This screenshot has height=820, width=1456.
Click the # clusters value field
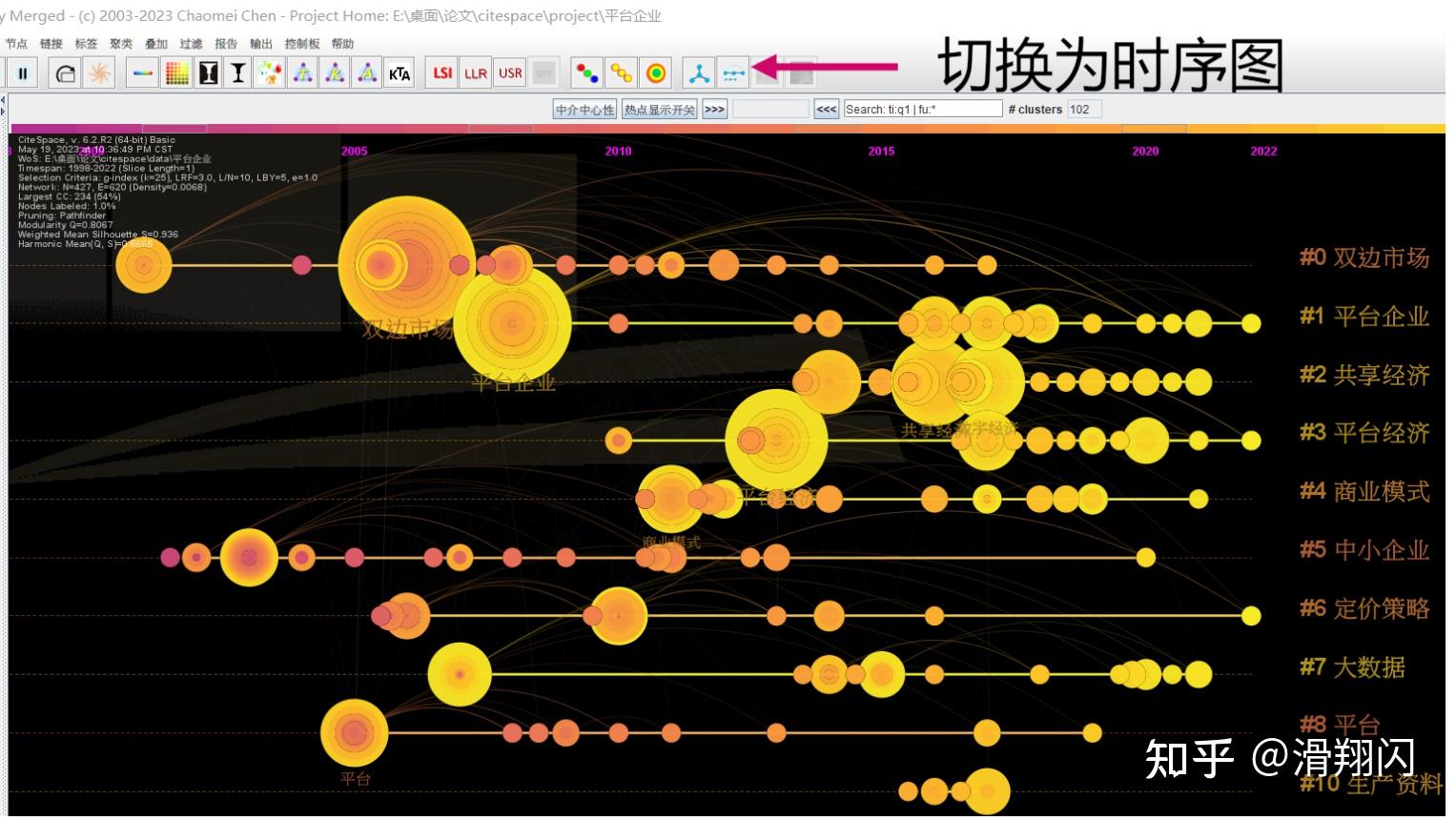(1084, 110)
